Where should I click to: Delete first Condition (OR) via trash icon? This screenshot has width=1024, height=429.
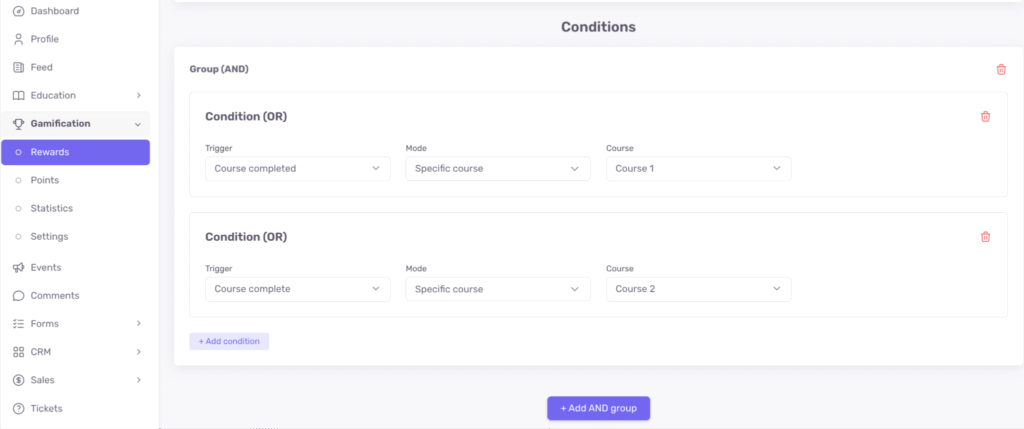pyautogui.click(x=985, y=117)
